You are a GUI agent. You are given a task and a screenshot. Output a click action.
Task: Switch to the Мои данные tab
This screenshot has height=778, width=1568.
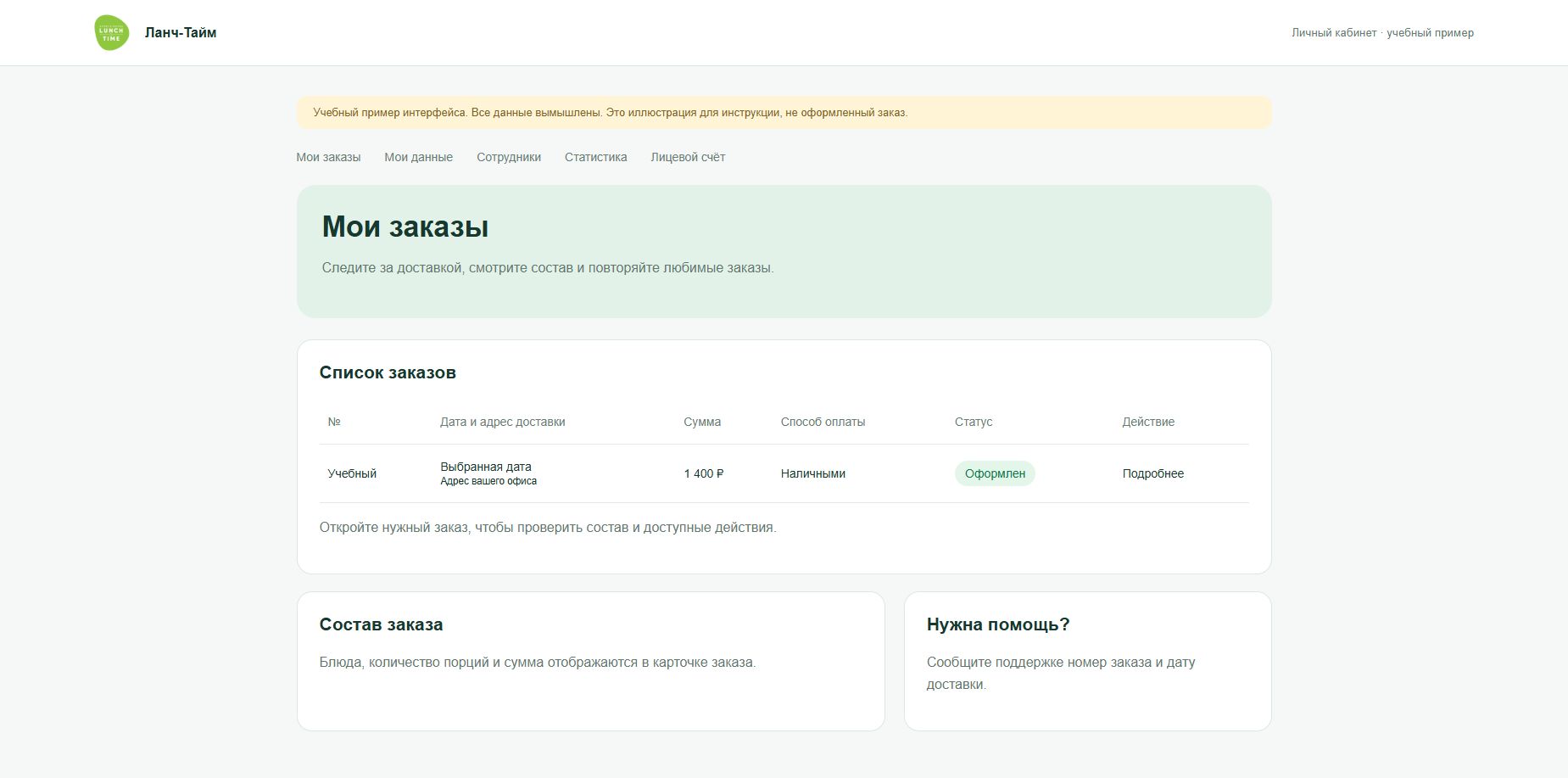coord(418,157)
